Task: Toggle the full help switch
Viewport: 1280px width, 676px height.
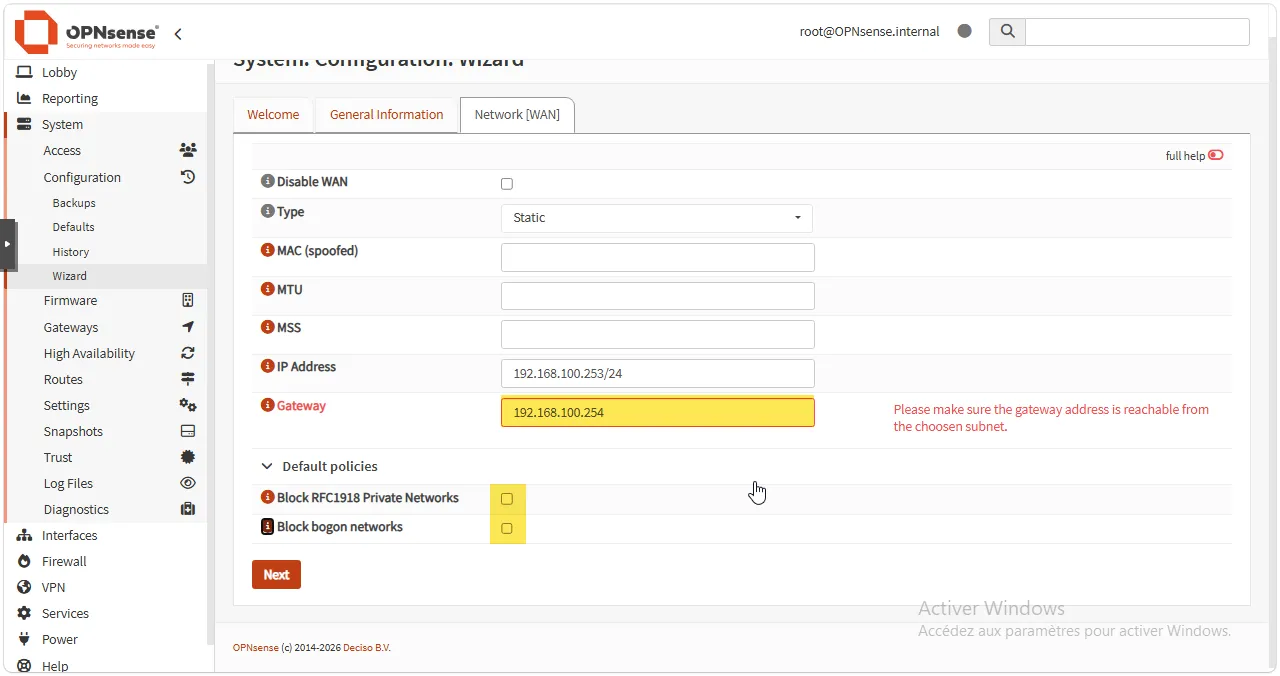Action: [x=1216, y=155]
